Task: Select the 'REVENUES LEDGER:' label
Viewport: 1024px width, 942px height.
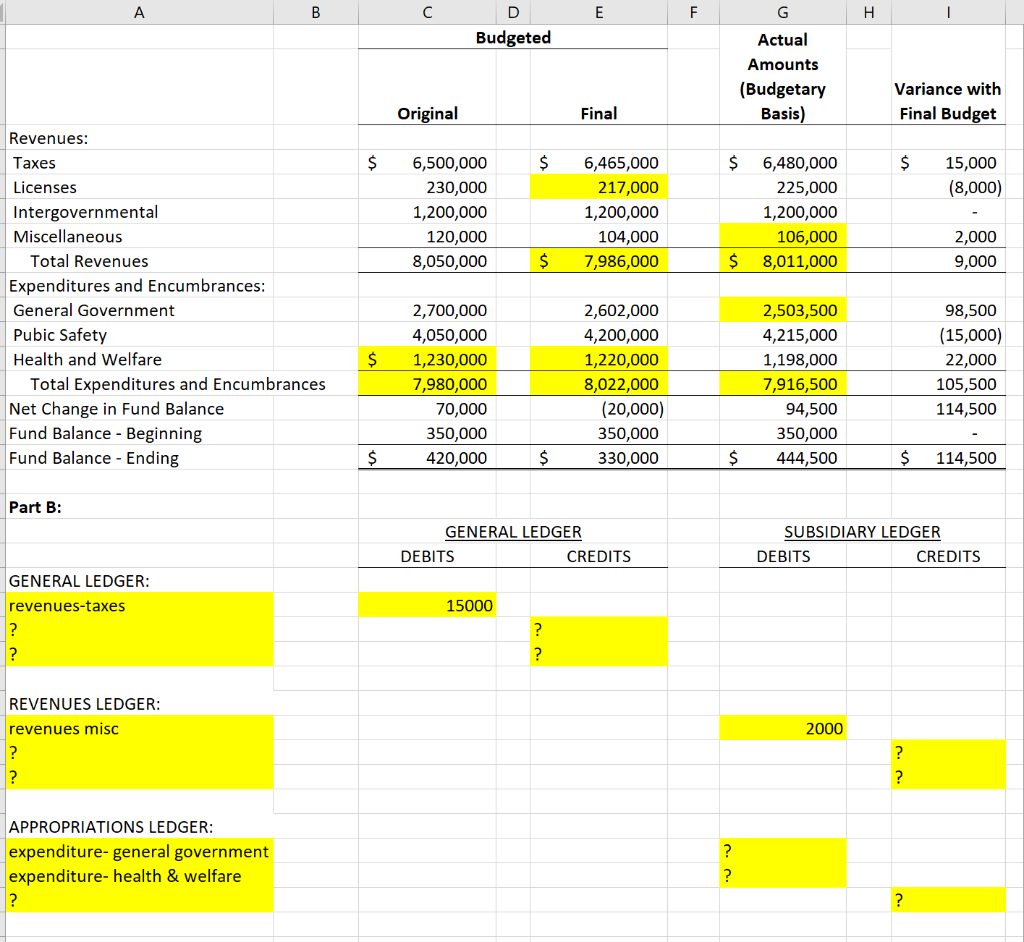Action: point(84,704)
